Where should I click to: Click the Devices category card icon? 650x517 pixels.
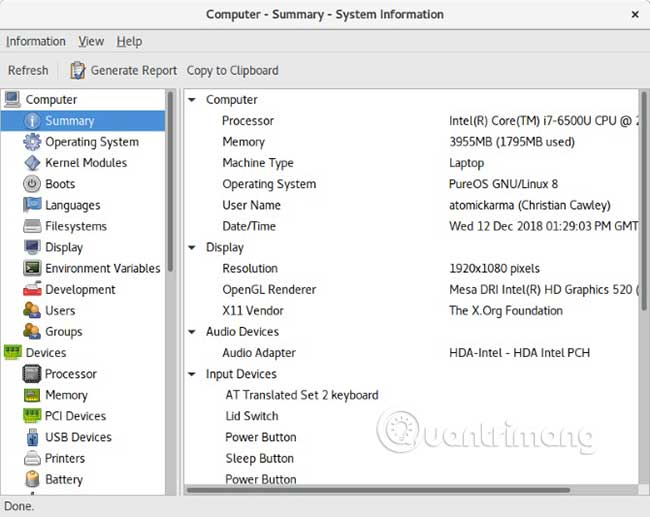coord(12,352)
